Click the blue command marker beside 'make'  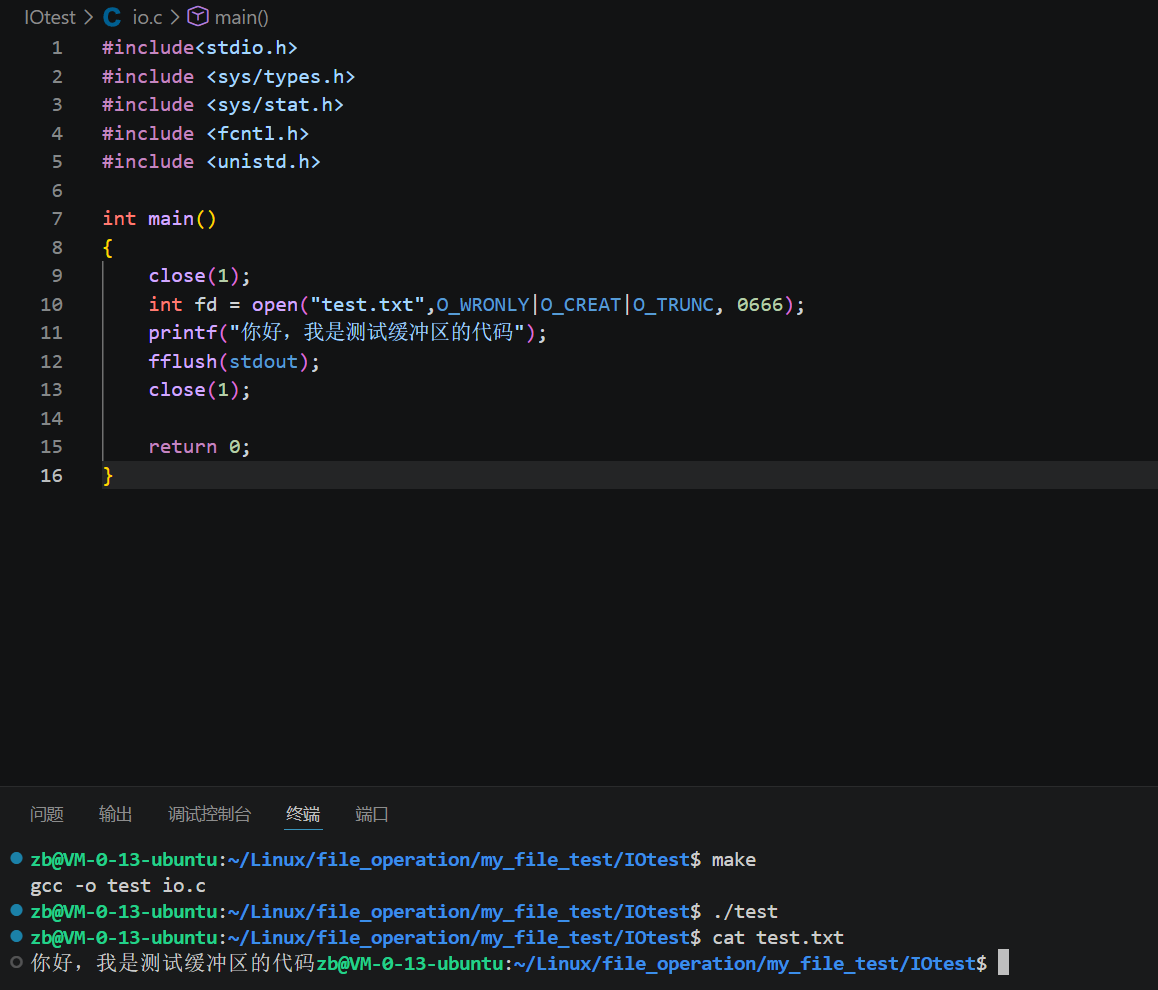coord(16,859)
